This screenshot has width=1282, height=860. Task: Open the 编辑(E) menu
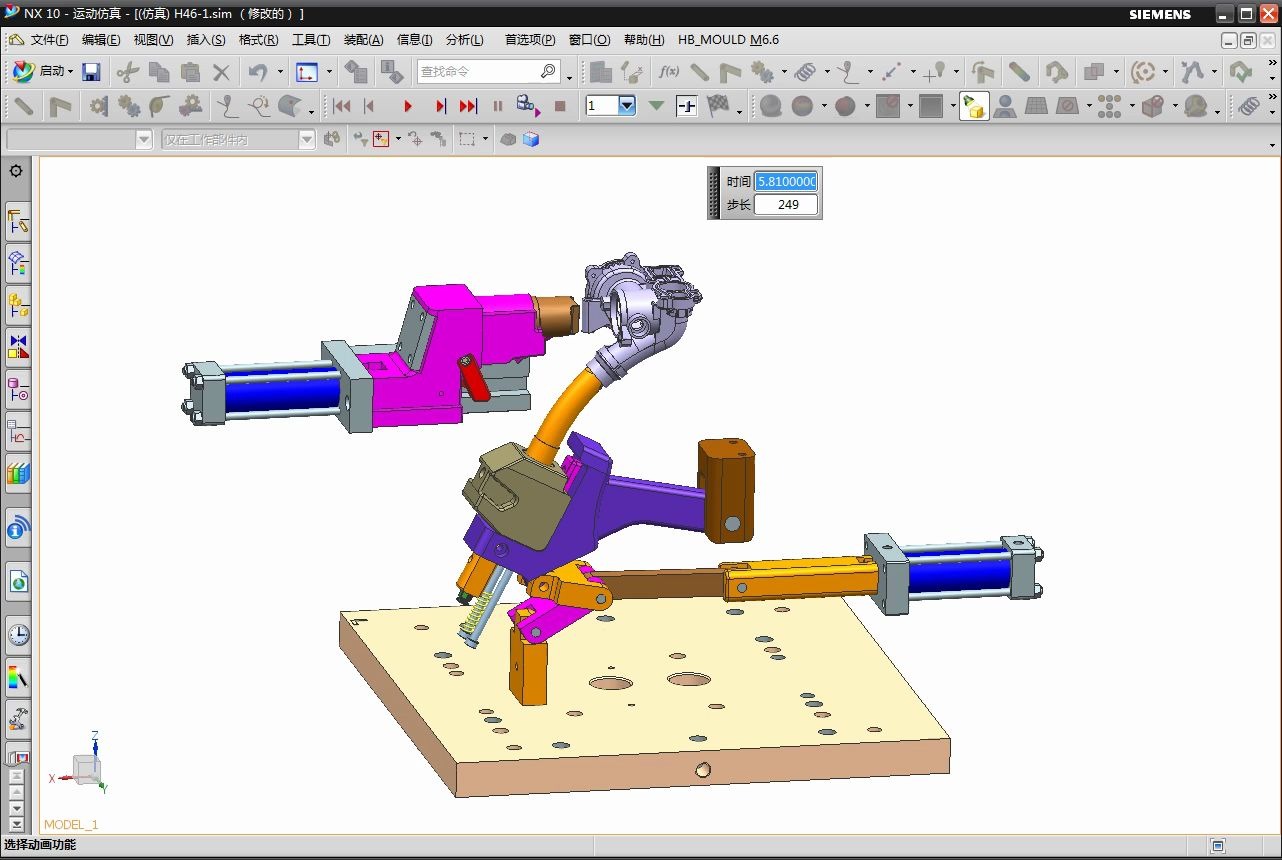101,40
